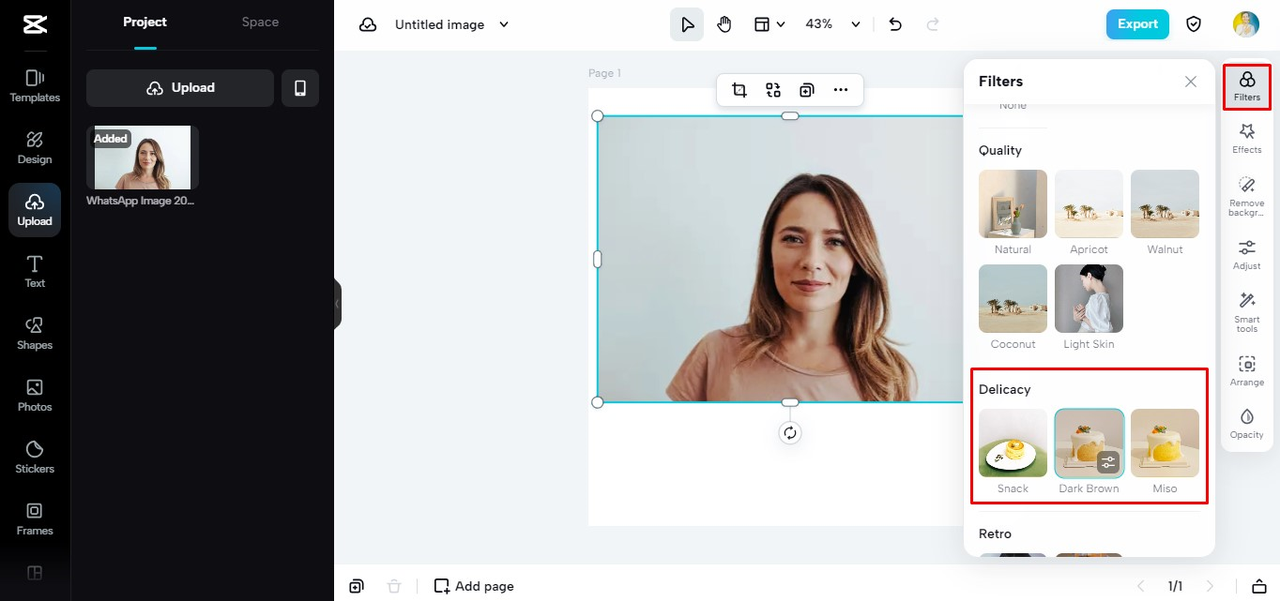Close the Filters panel
Image resolution: width=1280 pixels, height=601 pixels.
pyautogui.click(x=1190, y=82)
